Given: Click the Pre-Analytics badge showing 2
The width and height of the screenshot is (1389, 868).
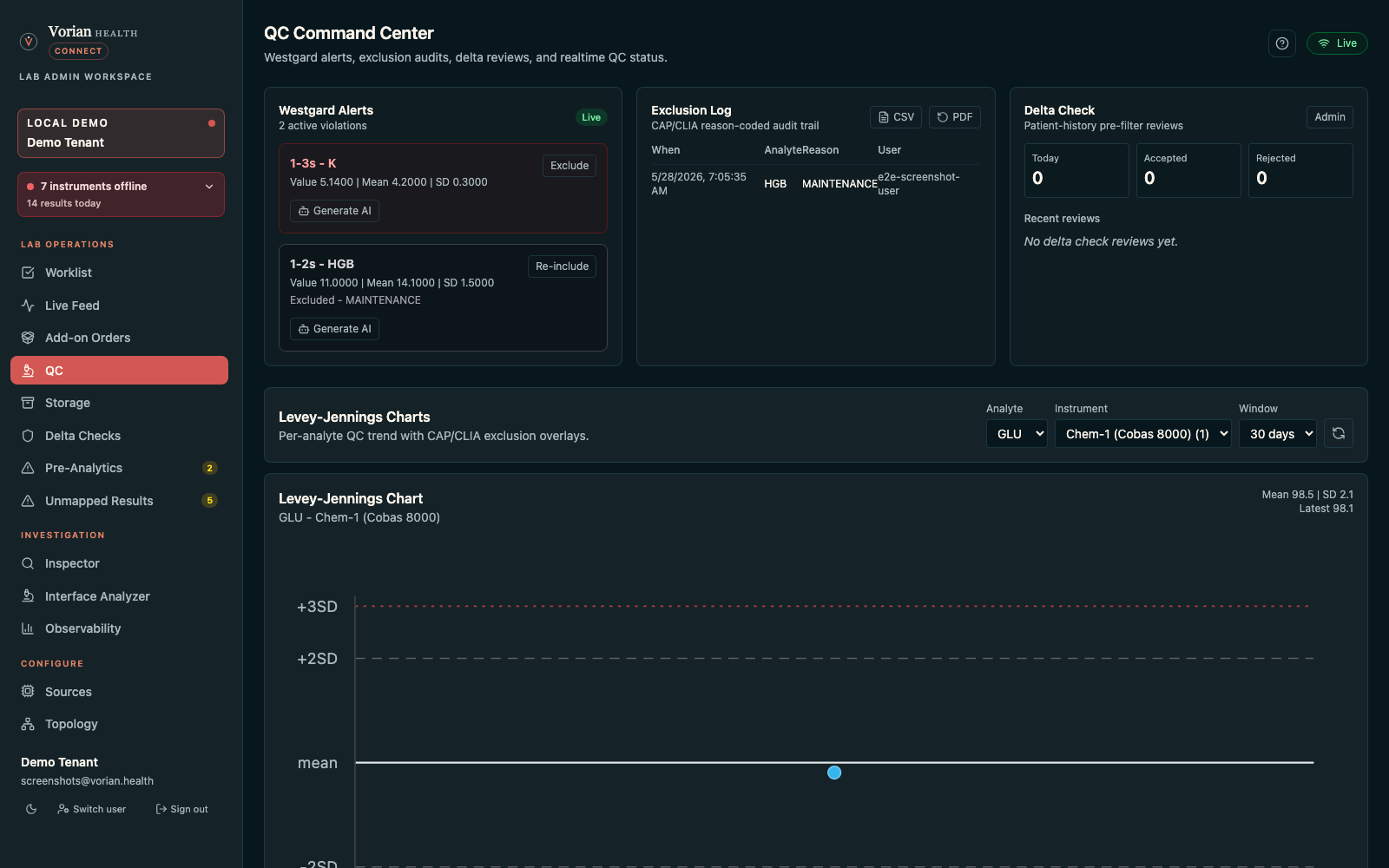Looking at the screenshot, I should point(209,468).
